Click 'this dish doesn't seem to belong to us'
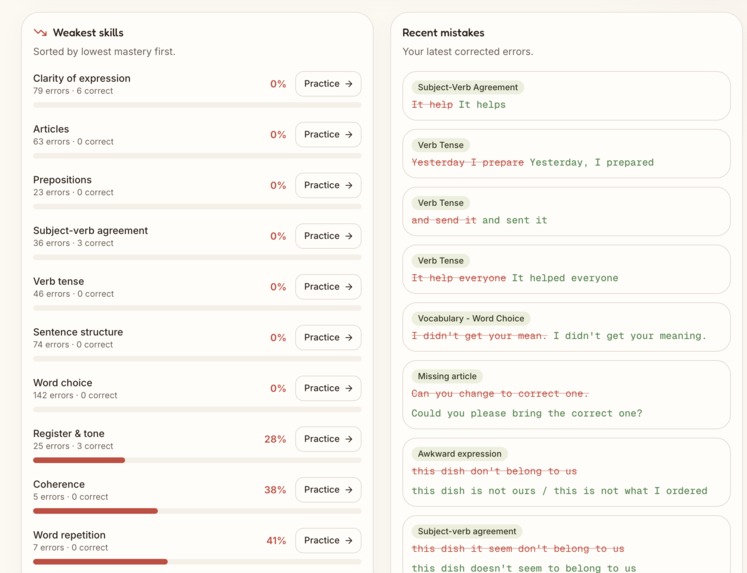 coord(524,568)
